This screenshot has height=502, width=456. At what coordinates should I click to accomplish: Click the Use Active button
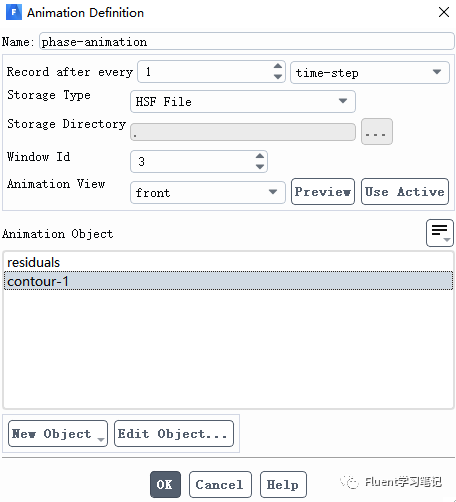[x=405, y=192]
